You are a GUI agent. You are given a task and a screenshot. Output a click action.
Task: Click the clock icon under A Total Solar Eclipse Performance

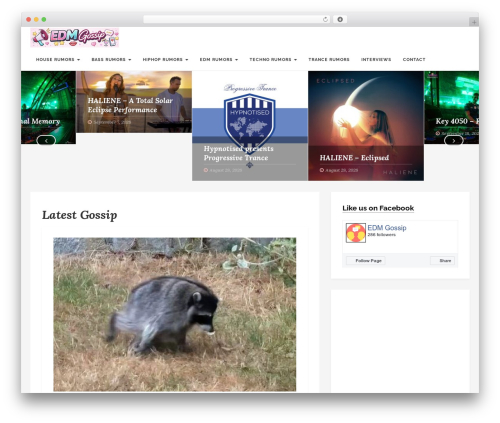[x=90, y=122]
